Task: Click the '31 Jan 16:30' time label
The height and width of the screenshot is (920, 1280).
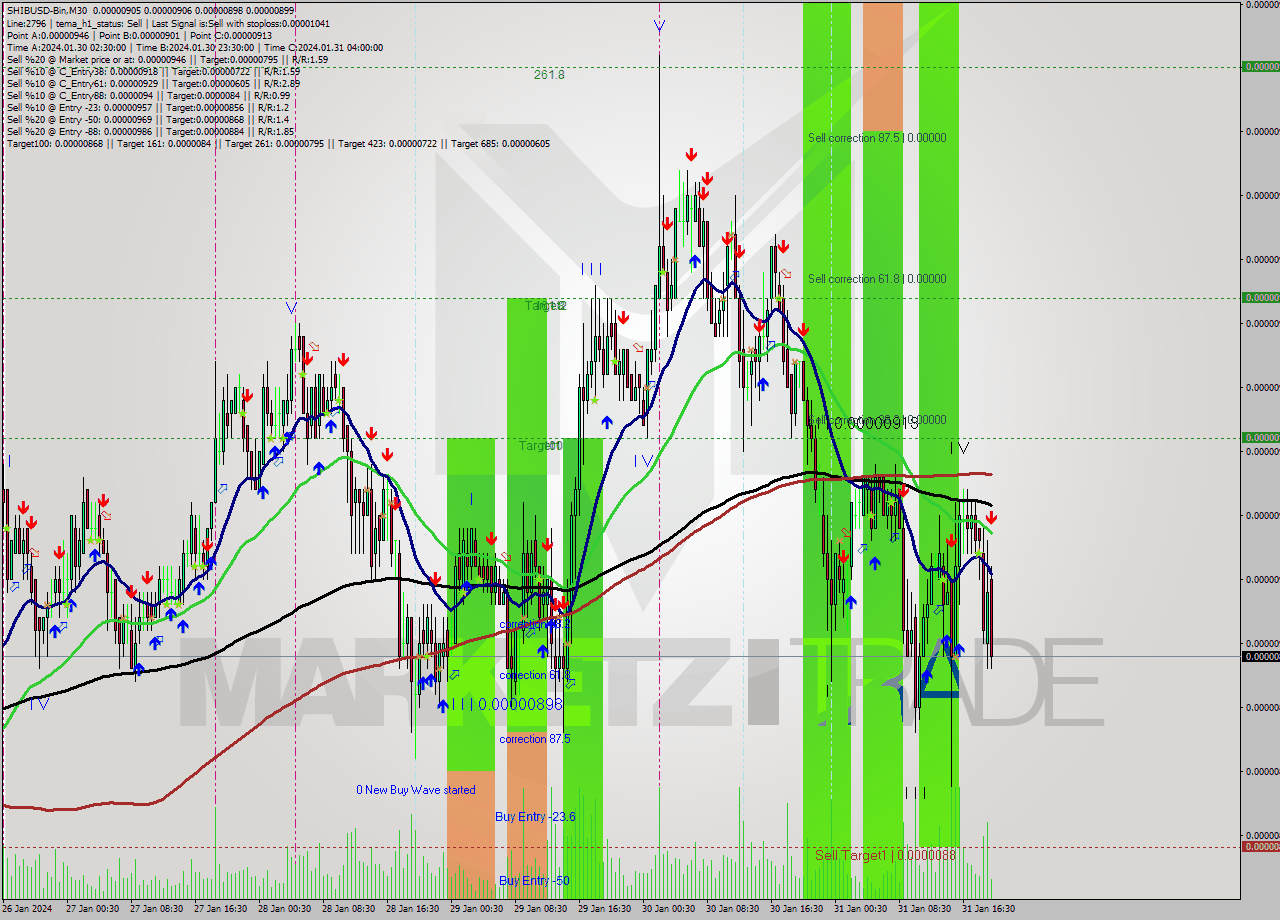Action: pyautogui.click(x=988, y=909)
